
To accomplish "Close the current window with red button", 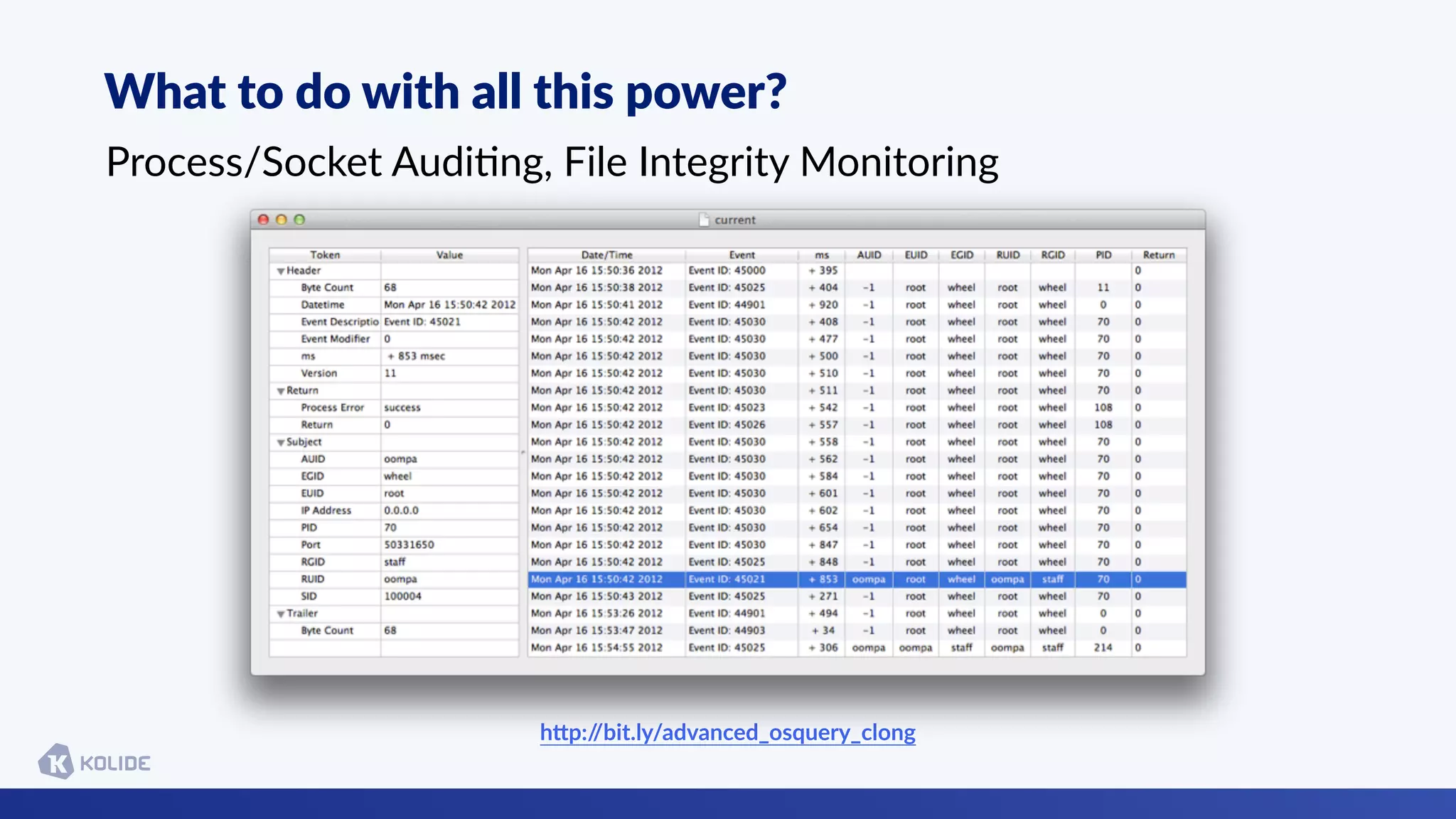I will [264, 220].
